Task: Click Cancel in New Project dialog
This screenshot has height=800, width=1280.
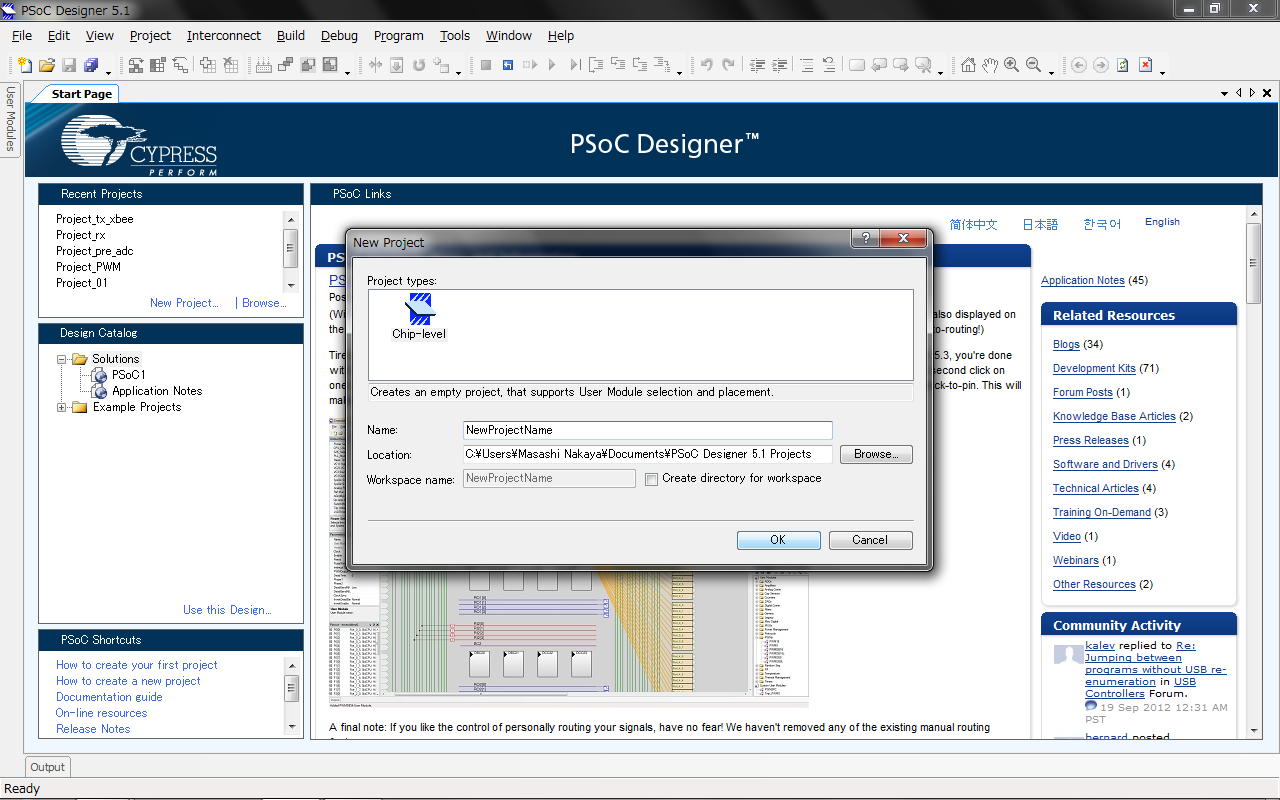Action: [x=870, y=540]
